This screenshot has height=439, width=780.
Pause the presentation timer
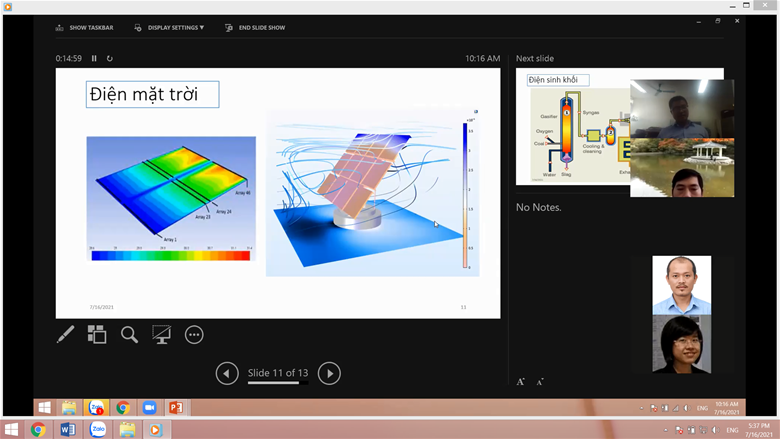[95, 59]
